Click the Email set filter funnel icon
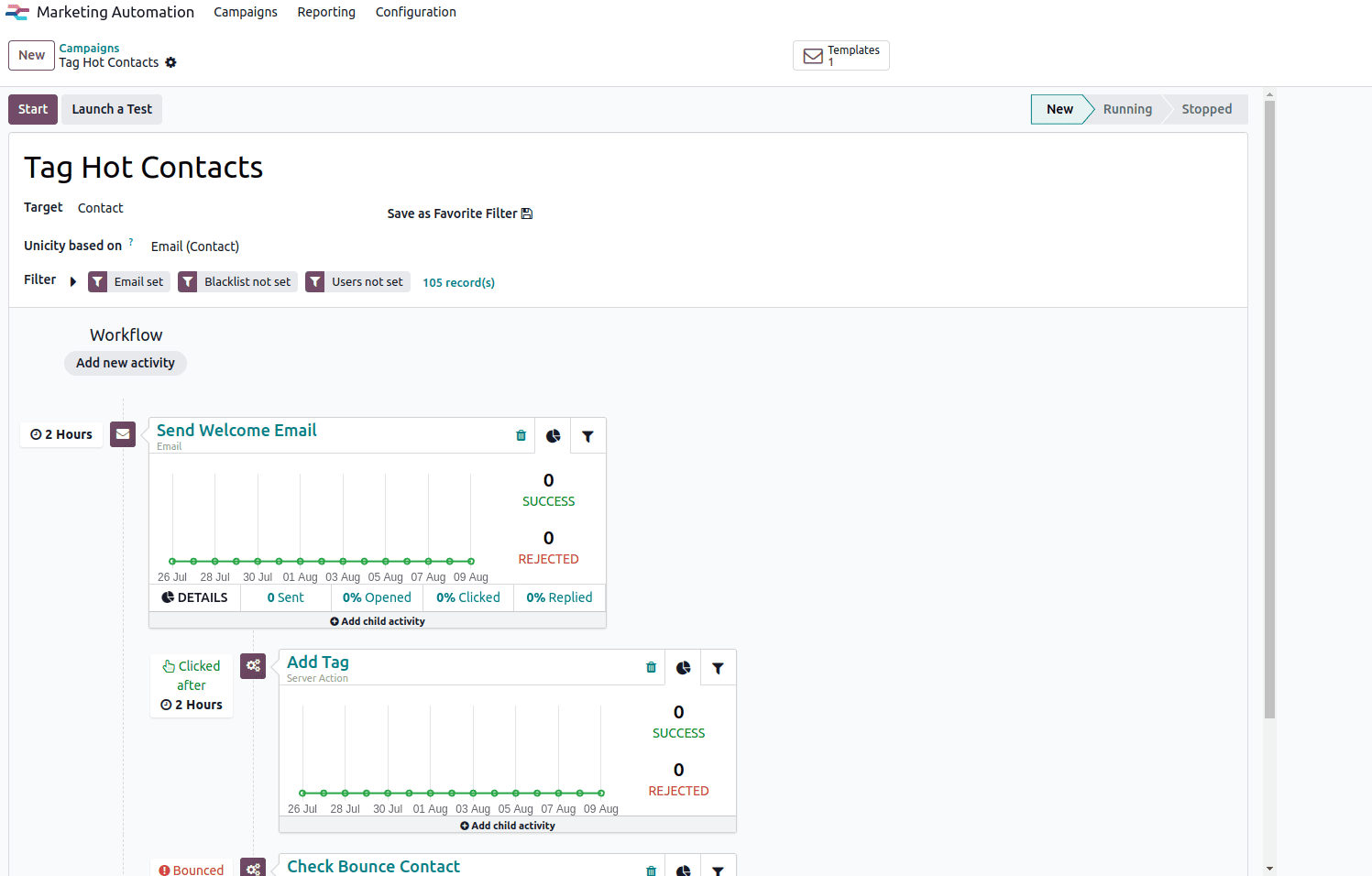Viewport: 1372px width, 876px height. pyautogui.click(x=98, y=282)
